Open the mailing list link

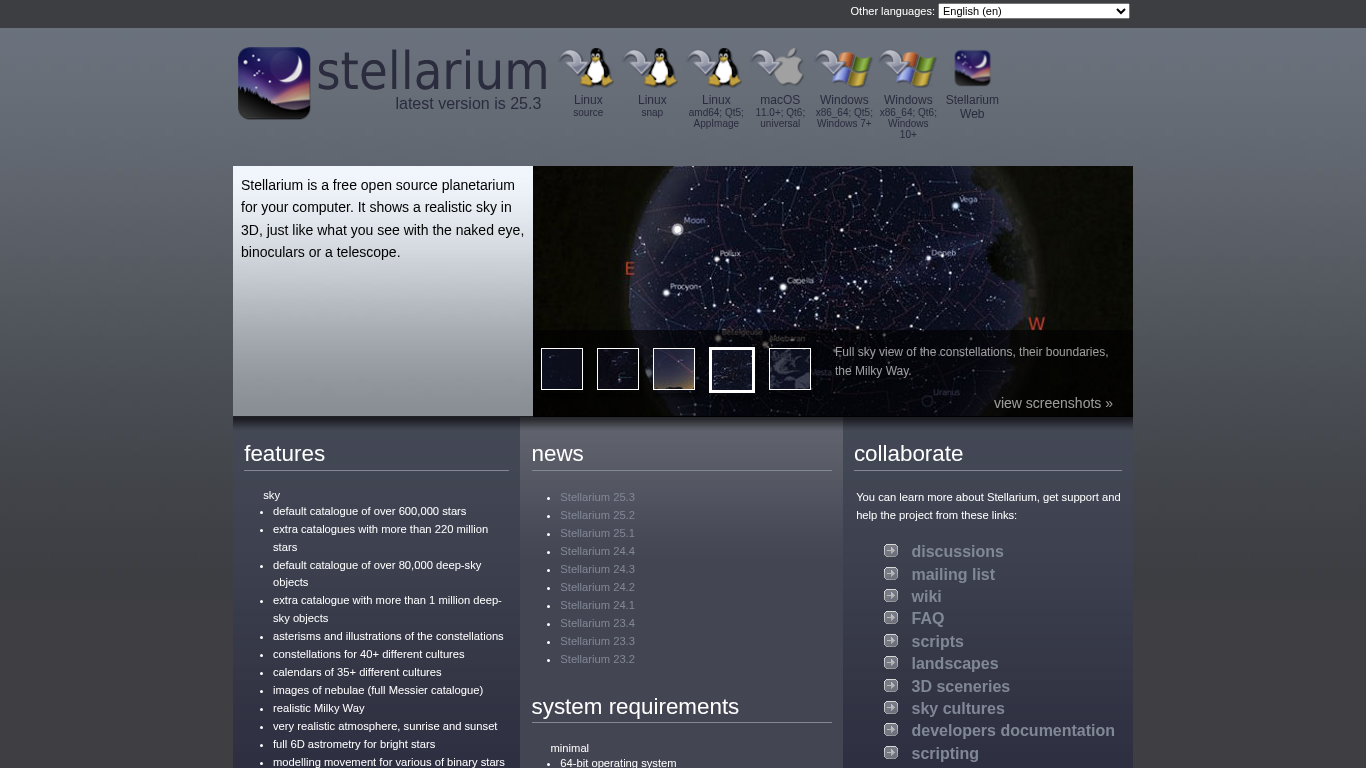pos(952,574)
